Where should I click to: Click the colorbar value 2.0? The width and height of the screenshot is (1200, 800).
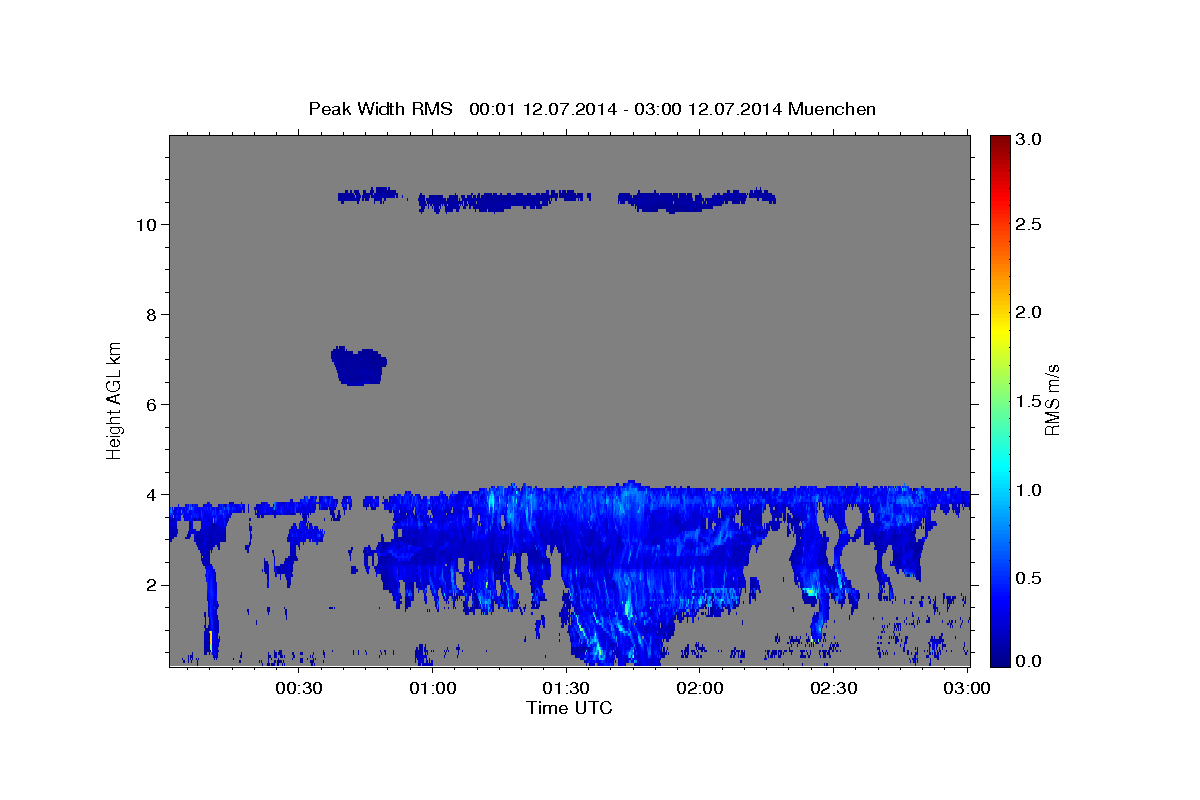coord(1030,313)
